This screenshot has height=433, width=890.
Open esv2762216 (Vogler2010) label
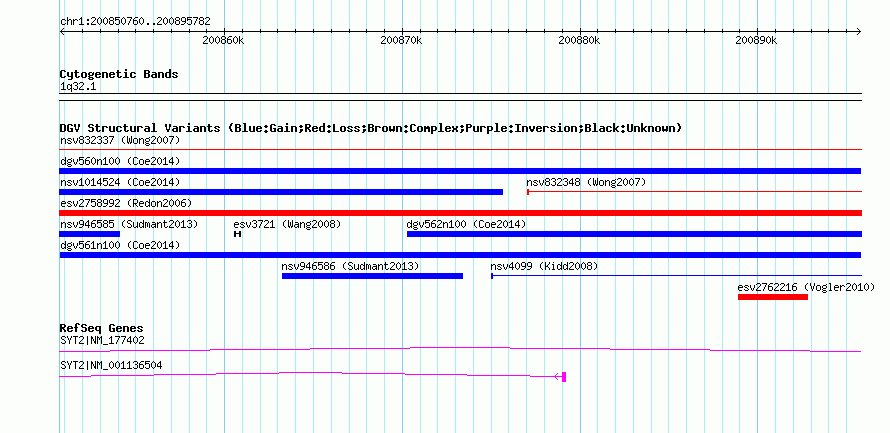pos(806,287)
